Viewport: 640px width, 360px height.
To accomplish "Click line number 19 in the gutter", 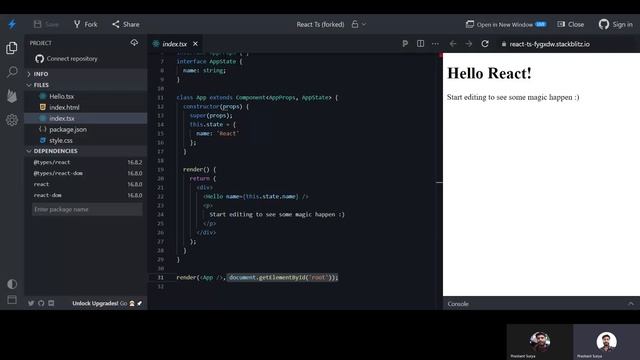I will 160,169.
